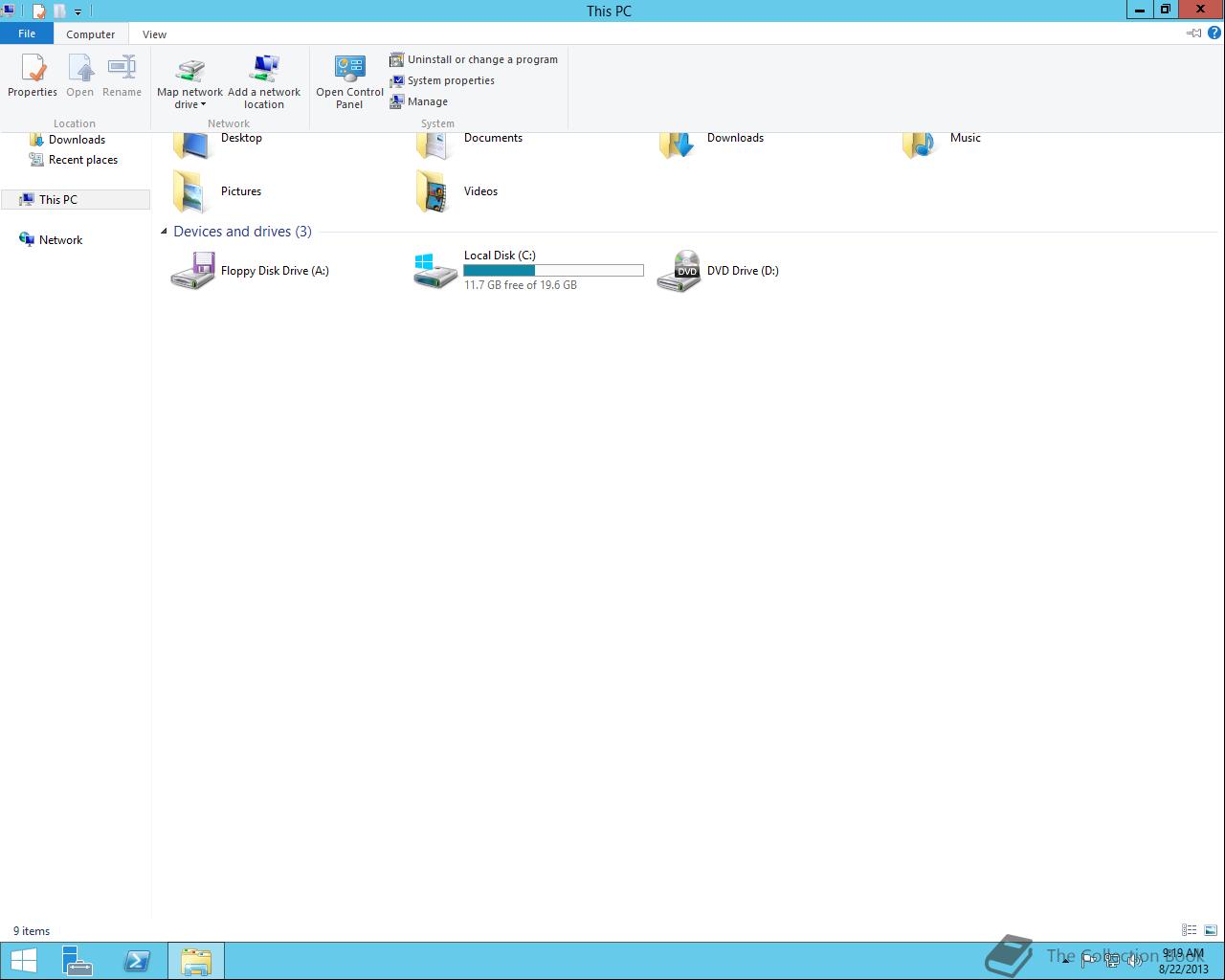Minimize the ribbon with the pin arrow
The width and height of the screenshot is (1225, 980).
(x=1193, y=33)
